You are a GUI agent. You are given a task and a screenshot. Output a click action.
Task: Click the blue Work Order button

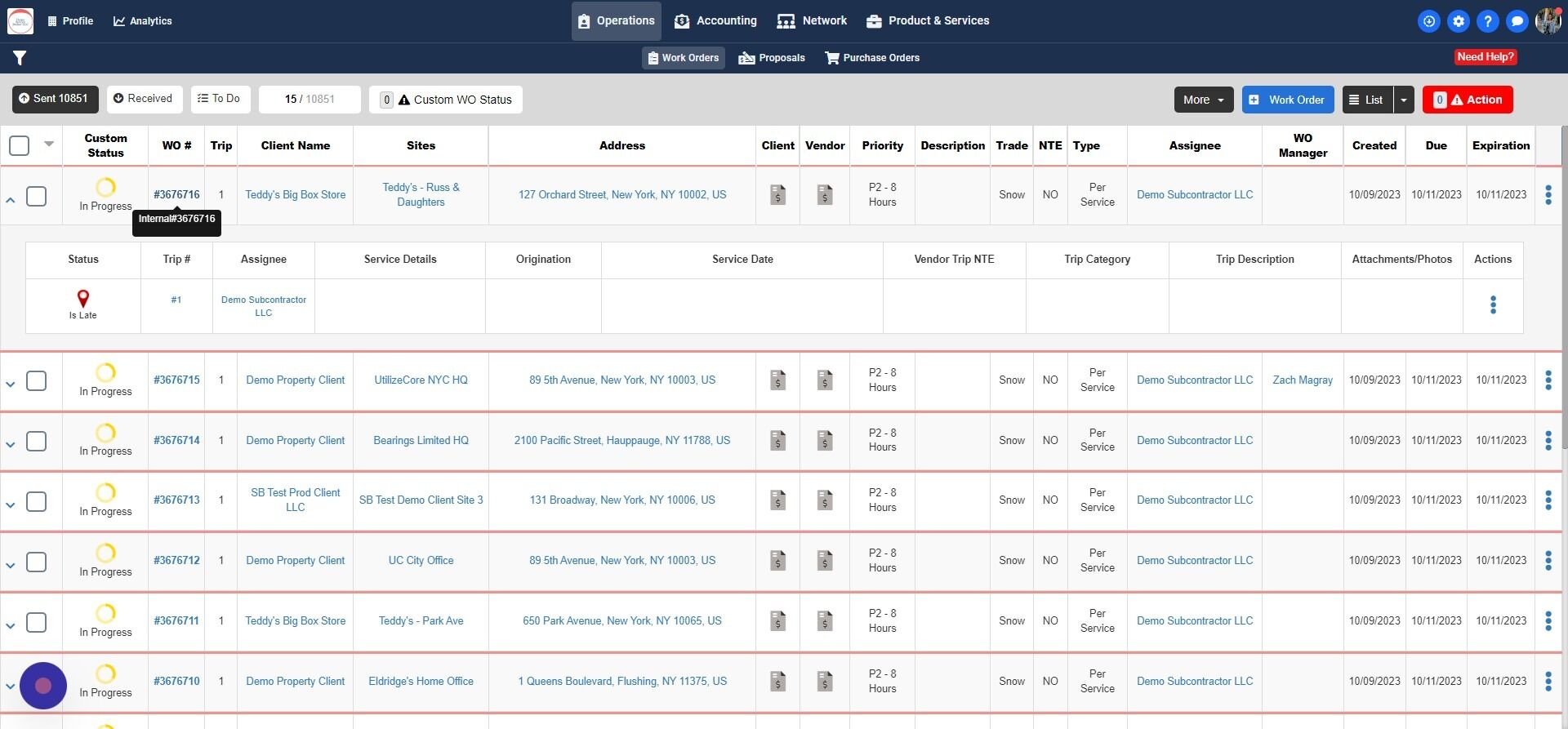click(1287, 100)
